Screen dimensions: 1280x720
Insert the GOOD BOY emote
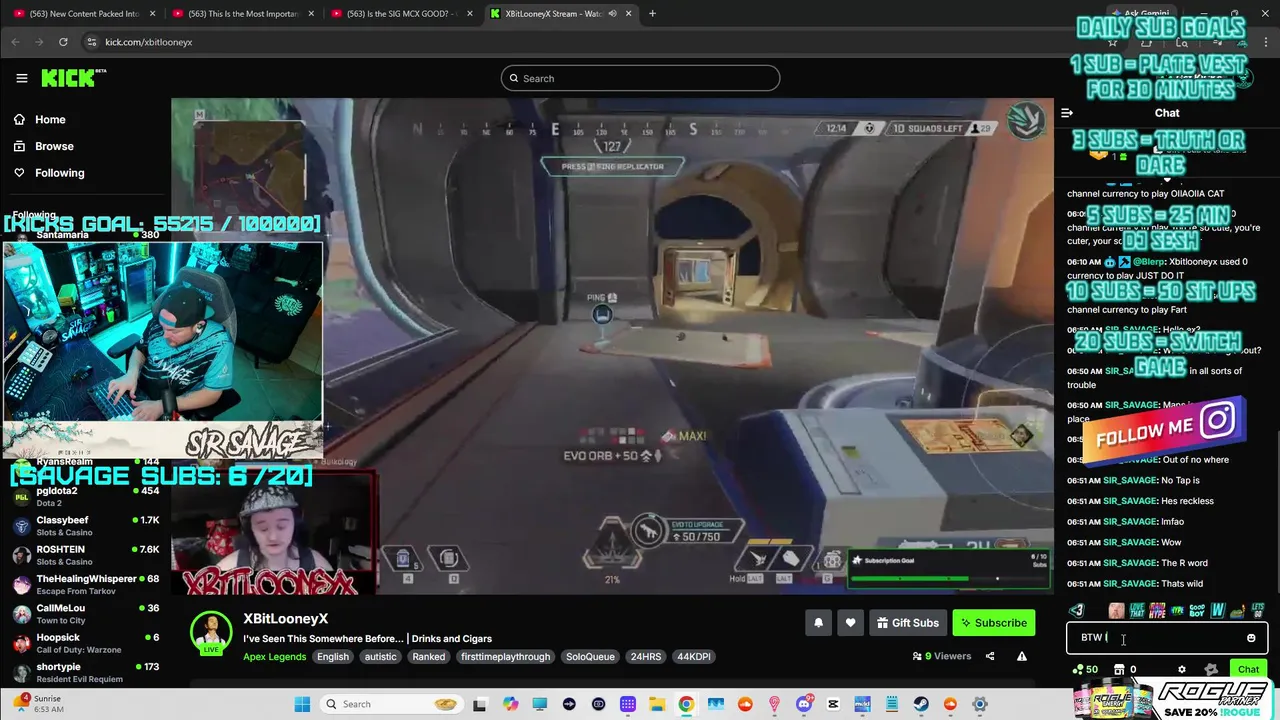[x=1197, y=610]
